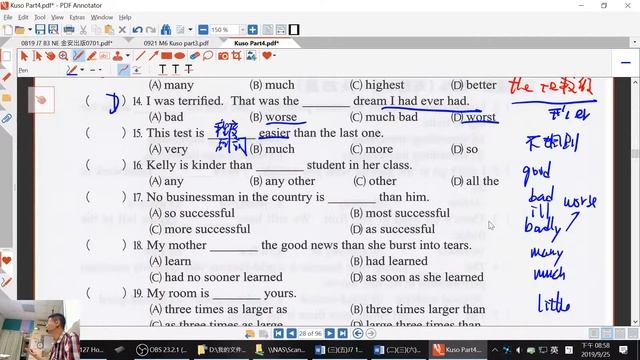Expand the Stamp tool dropdown arrow
Screen dimensions: 640x360
[x=128, y=56]
